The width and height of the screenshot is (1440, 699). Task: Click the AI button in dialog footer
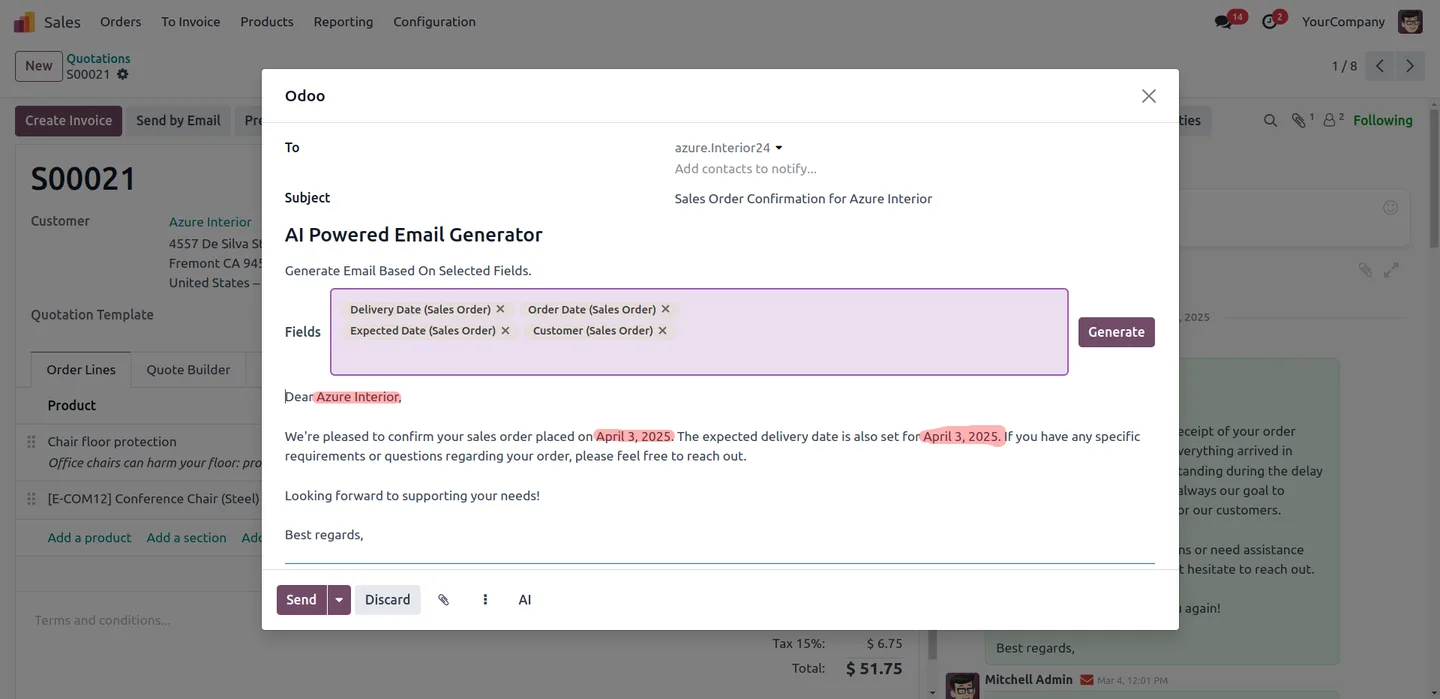tap(525, 600)
